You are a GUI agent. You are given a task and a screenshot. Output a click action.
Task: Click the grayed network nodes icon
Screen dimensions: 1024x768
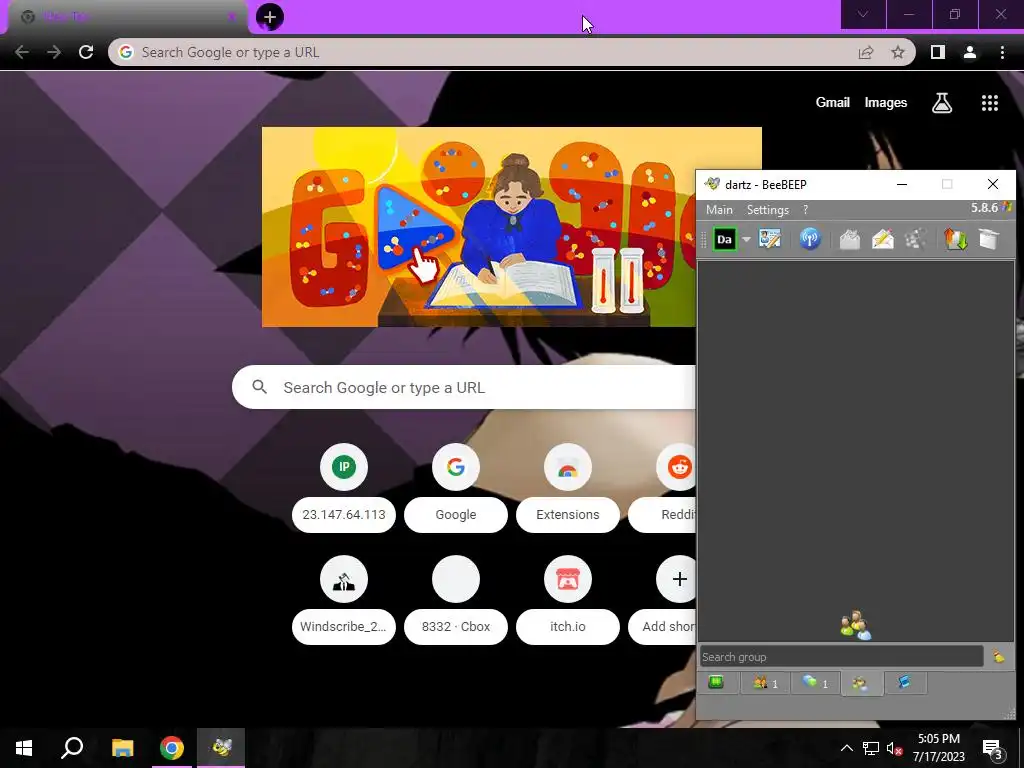[x=916, y=239]
